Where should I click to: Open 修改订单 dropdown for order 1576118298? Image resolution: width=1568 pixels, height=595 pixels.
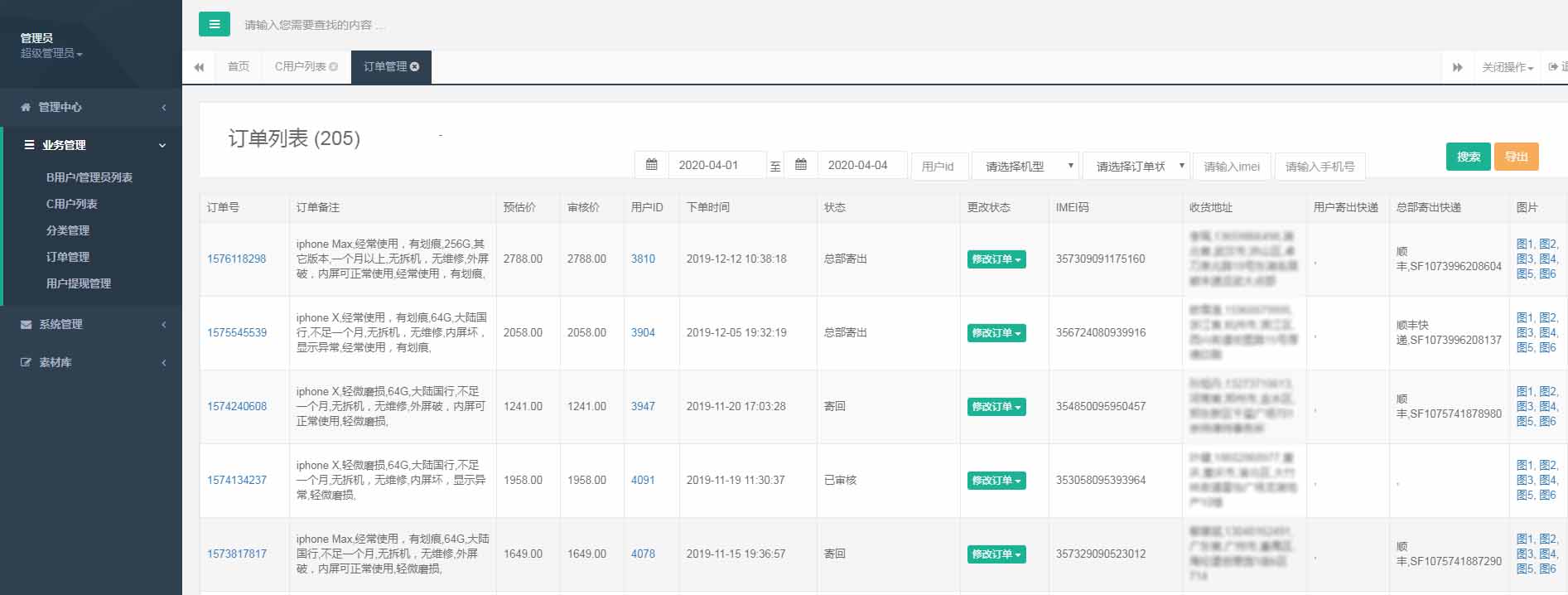coord(996,259)
